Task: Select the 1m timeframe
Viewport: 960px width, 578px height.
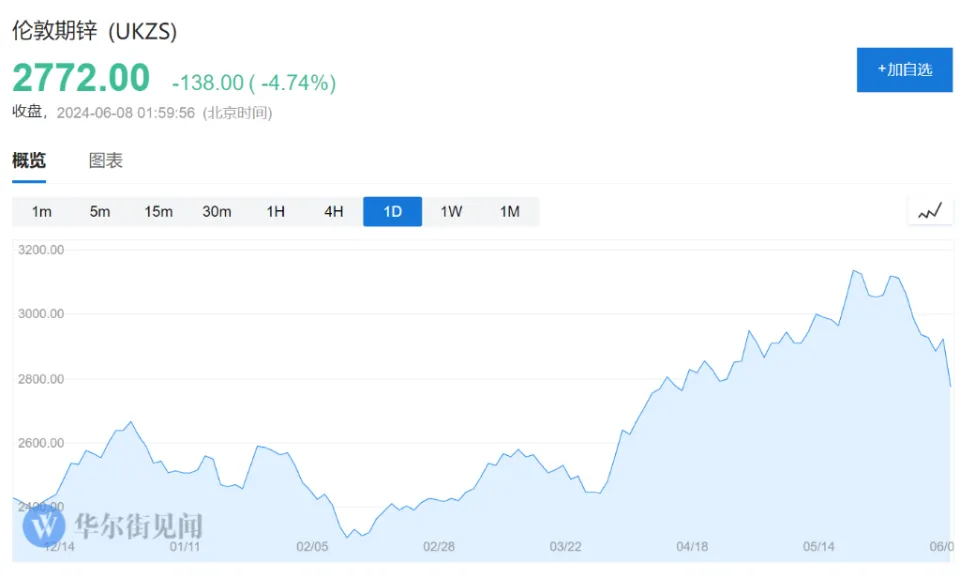Action: pos(41,211)
